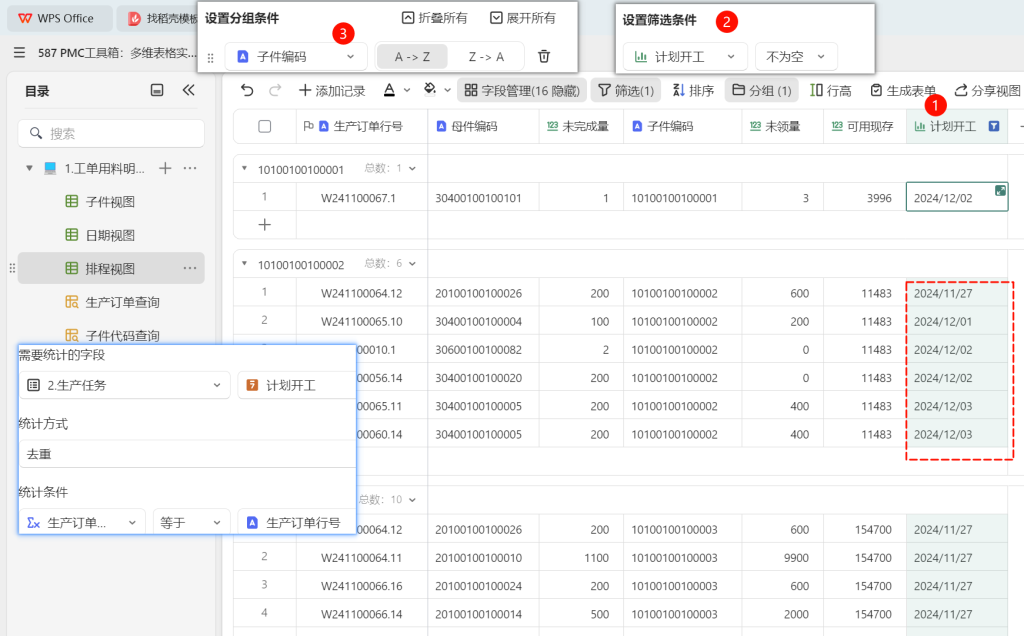Switch to the 找稻壳模板 tab
Image resolution: width=1024 pixels, height=636 pixels.
click(158, 18)
